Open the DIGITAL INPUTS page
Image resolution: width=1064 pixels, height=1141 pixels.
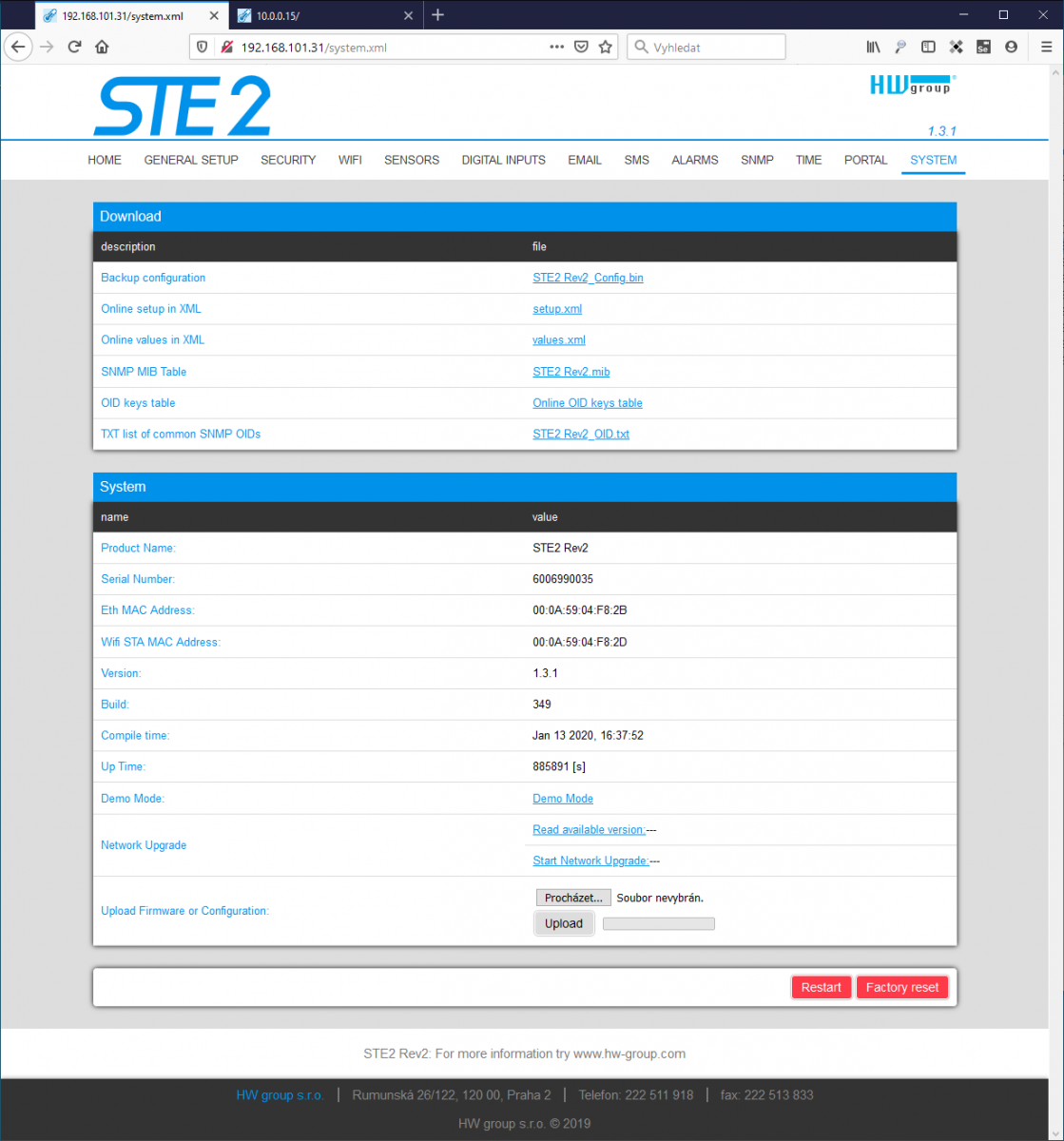504,160
